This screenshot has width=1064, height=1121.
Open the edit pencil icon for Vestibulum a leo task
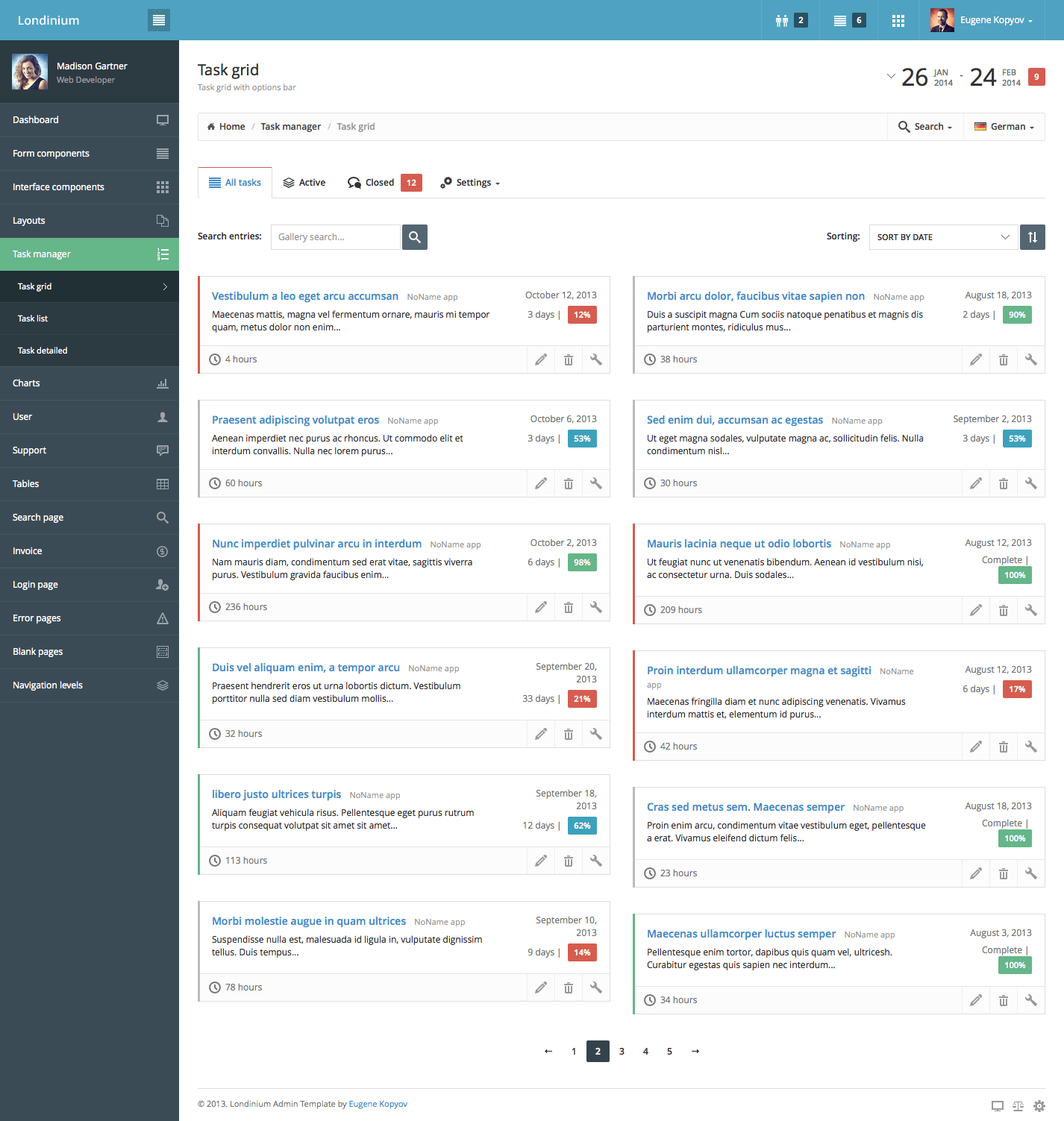tap(540, 359)
